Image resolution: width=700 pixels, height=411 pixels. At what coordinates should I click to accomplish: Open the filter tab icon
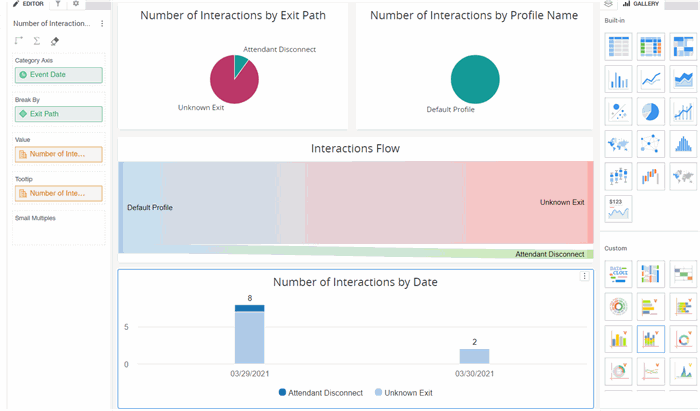click(57, 4)
